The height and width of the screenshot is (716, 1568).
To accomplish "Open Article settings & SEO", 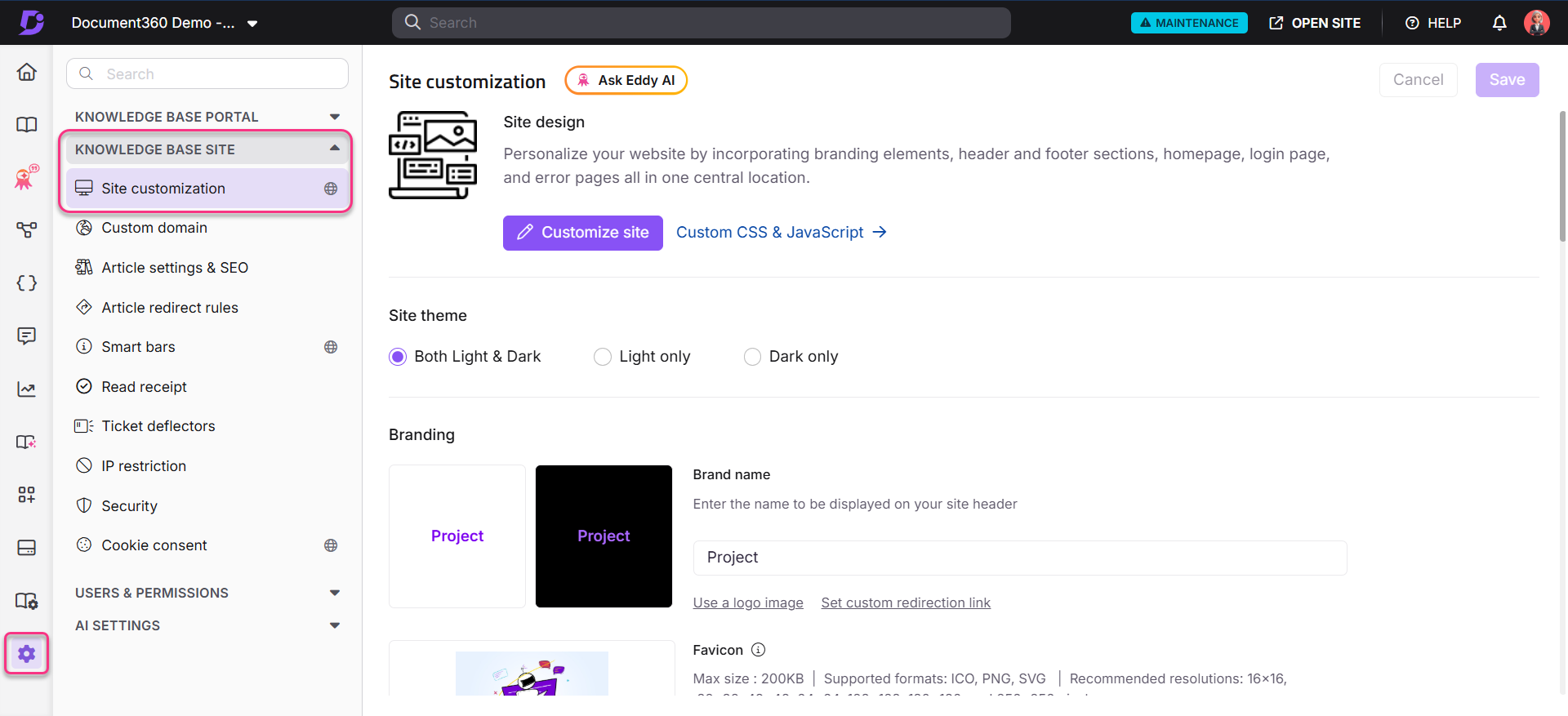I will pyautogui.click(x=207, y=268).
